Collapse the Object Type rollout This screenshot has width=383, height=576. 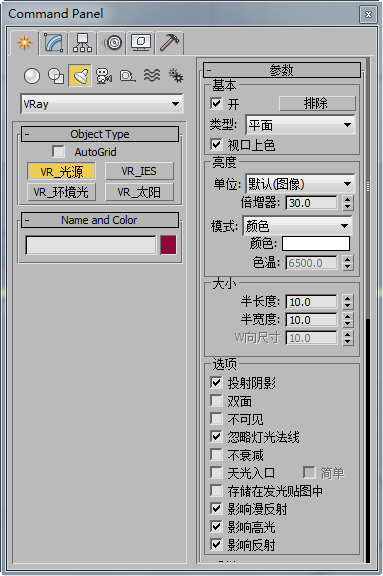coord(100,134)
